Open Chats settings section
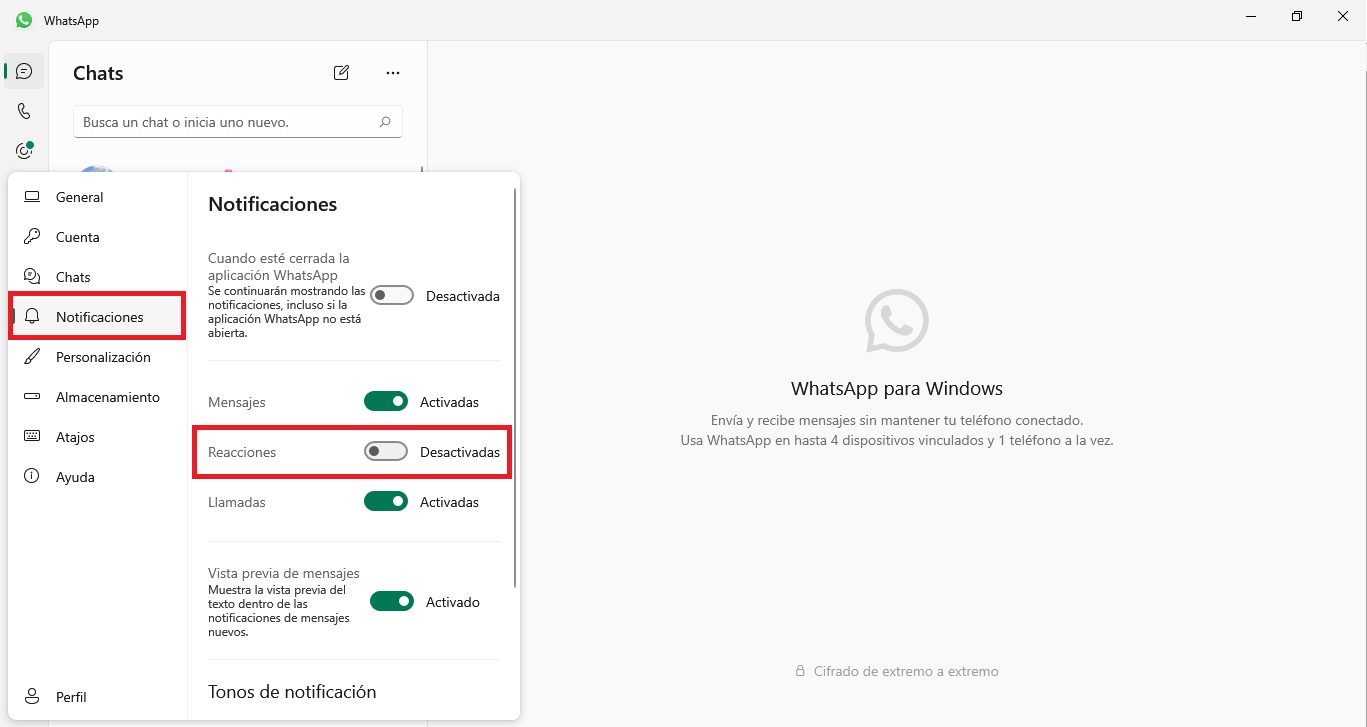Viewport: 1367px width, 727px height. (98, 277)
